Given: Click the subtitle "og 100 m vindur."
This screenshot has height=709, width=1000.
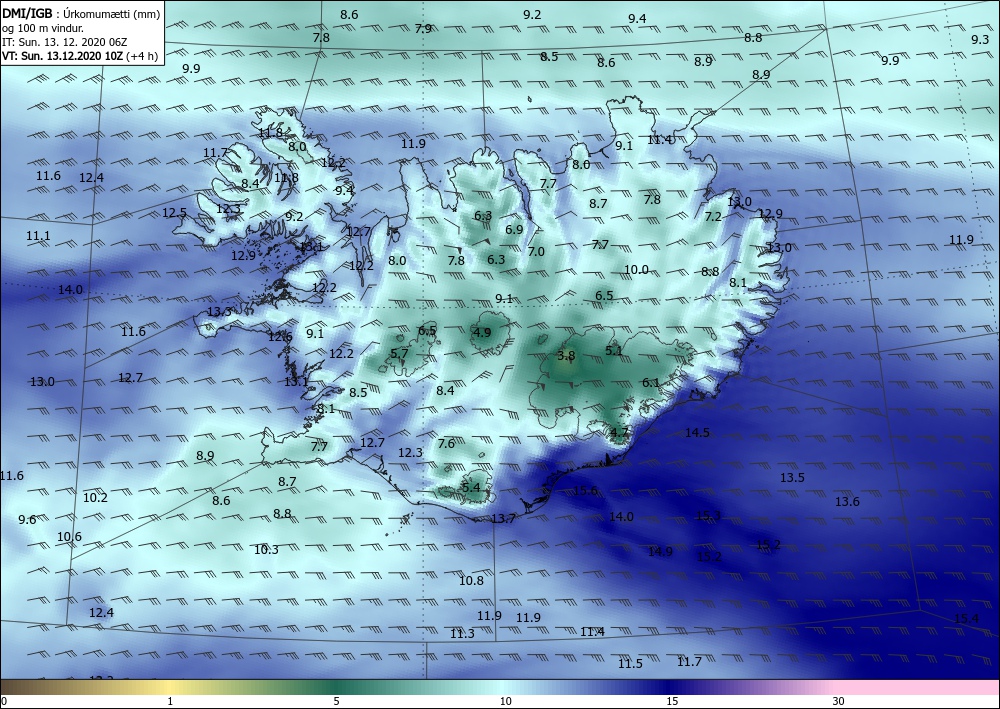Looking at the screenshot, I should (x=43, y=28).
